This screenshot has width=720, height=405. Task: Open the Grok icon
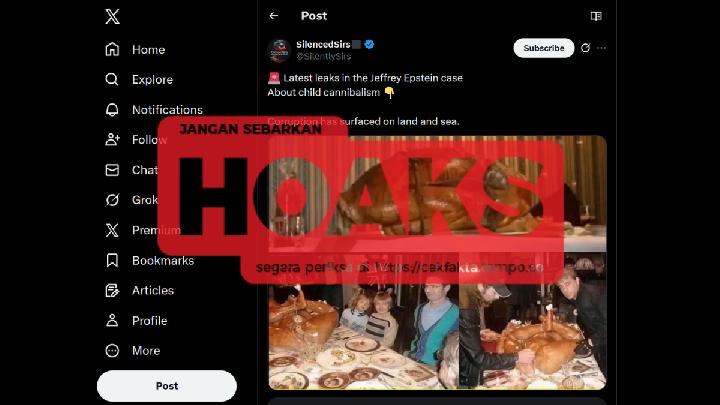112,200
